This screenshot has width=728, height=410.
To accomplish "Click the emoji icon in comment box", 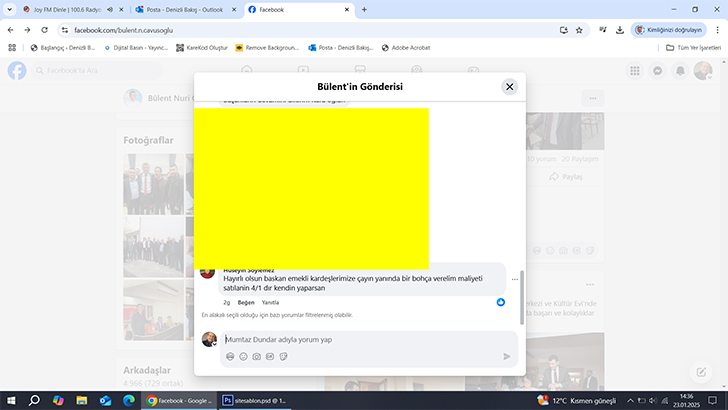I will [x=243, y=356].
